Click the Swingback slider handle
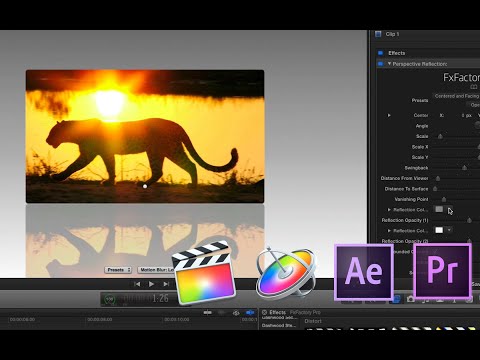 464,168
